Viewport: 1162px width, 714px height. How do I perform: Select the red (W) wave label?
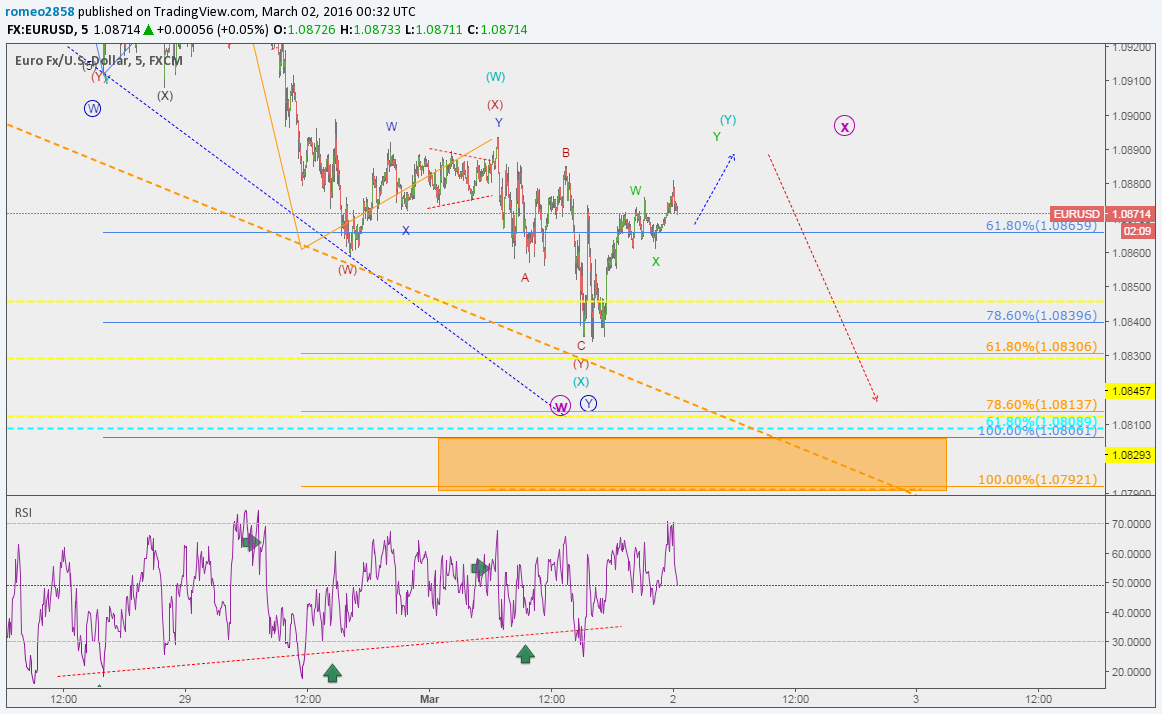348,269
